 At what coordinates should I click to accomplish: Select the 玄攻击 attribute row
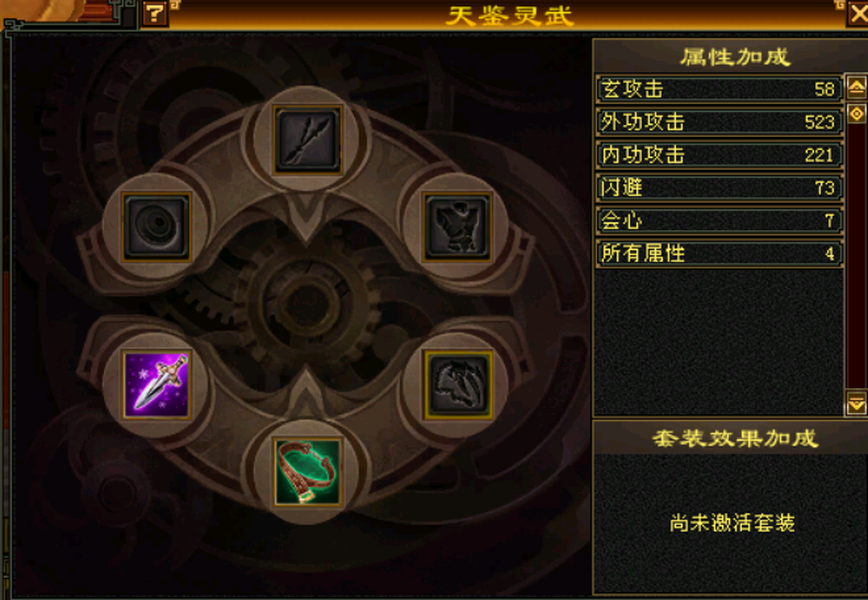tap(719, 89)
